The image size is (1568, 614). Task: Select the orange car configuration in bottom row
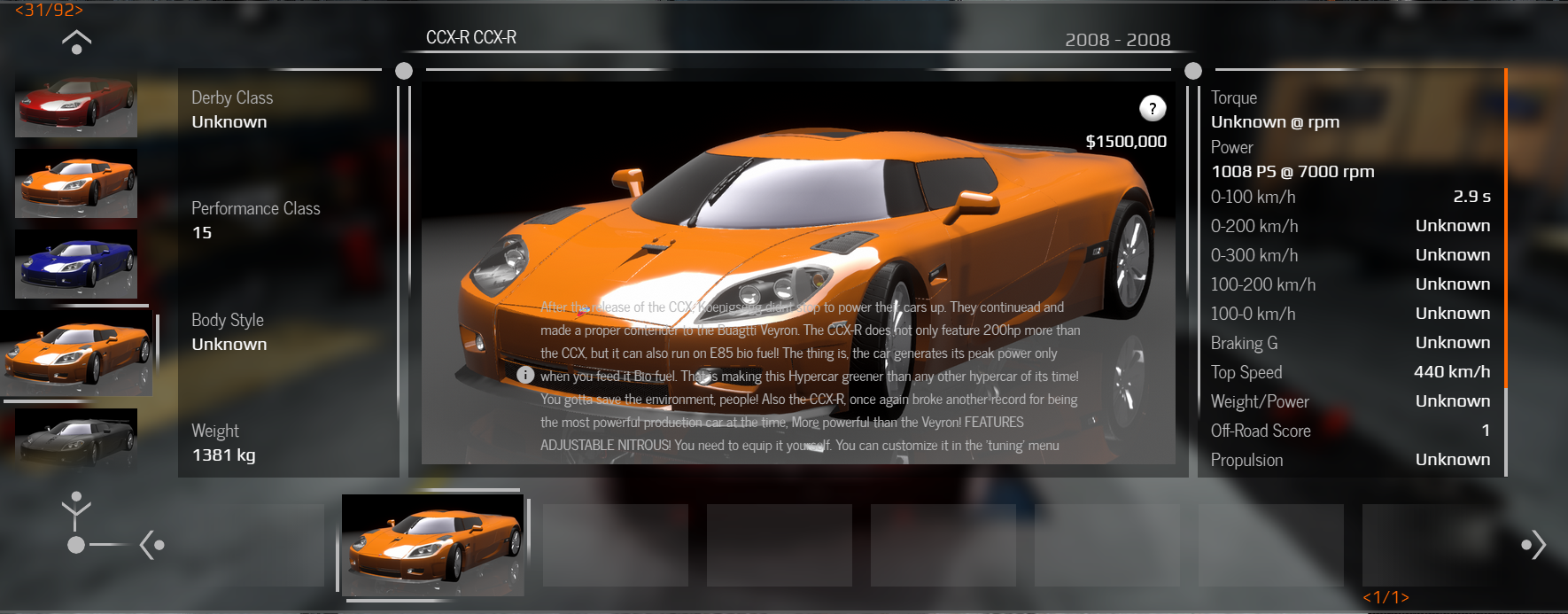click(x=433, y=545)
